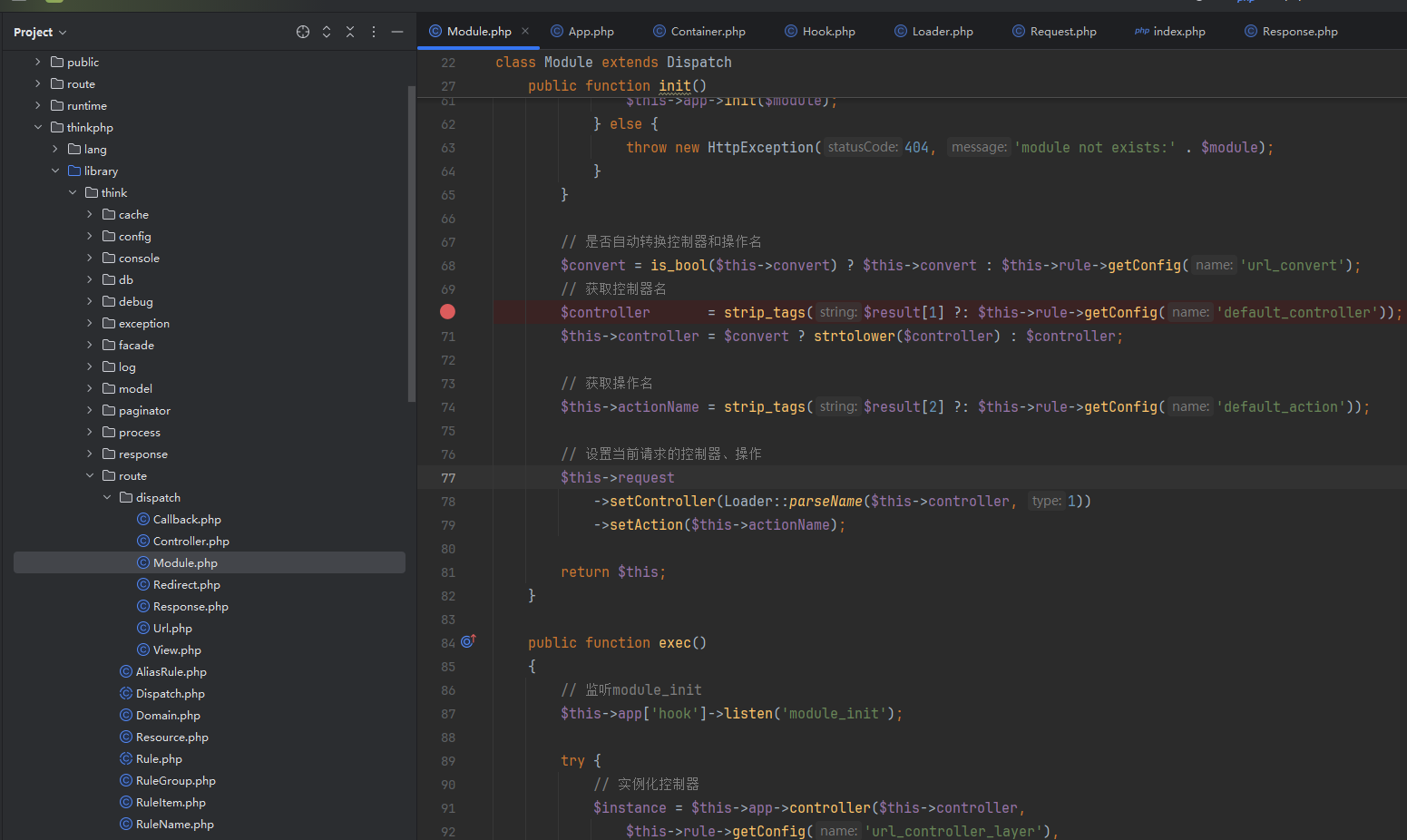Screen dimensions: 1407x840
Task: Click the Collapse All icon in Project panel
Action: point(350,32)
